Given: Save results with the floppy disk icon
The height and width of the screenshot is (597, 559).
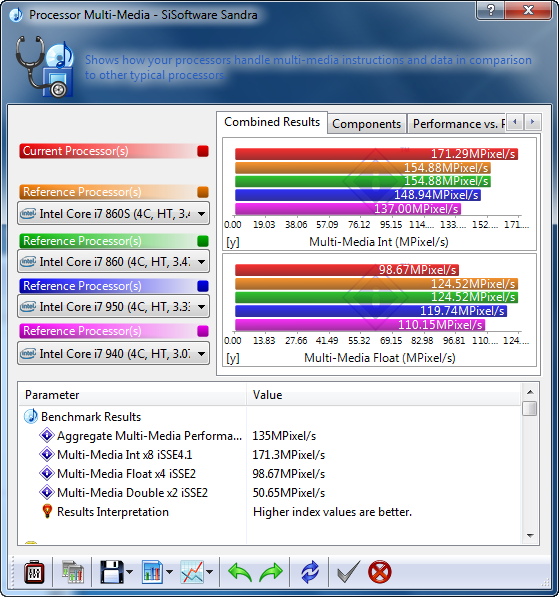Looking at the screenshot, I should (112, 572).
